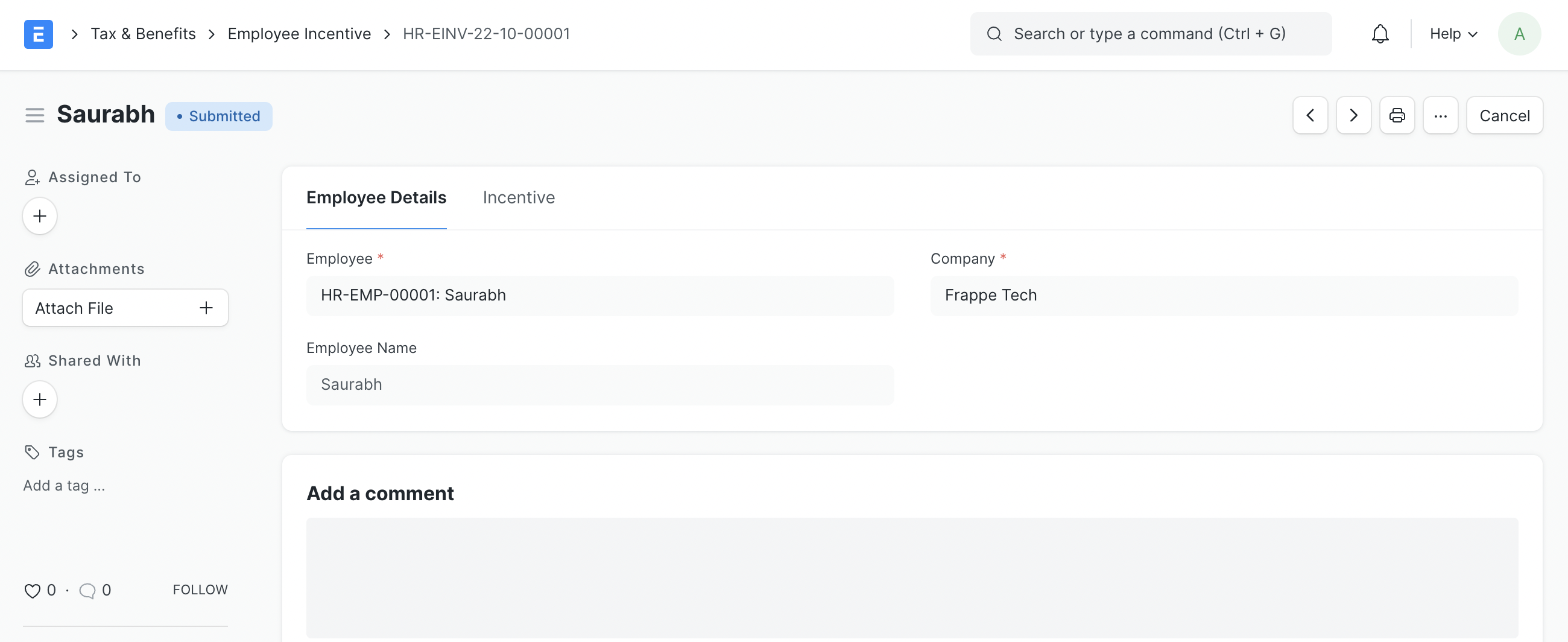Screen dimensions: 1568x642
Task: Open the notifications bell
Action: pos(1380,34)
